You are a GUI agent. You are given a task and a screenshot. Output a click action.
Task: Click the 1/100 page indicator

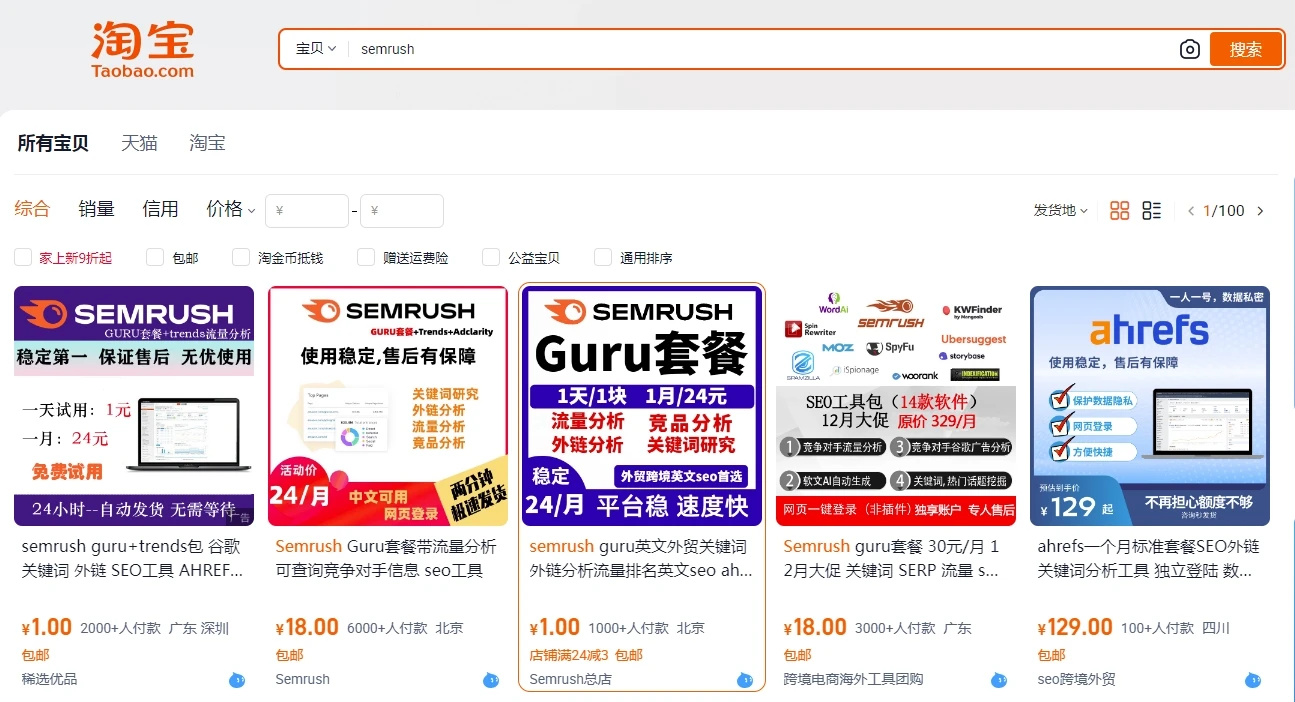[1224, 211]
